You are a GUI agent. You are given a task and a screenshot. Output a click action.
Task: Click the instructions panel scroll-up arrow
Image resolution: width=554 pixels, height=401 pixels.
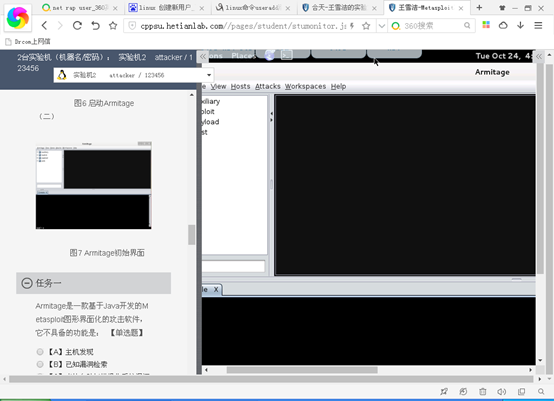(191, 95)
